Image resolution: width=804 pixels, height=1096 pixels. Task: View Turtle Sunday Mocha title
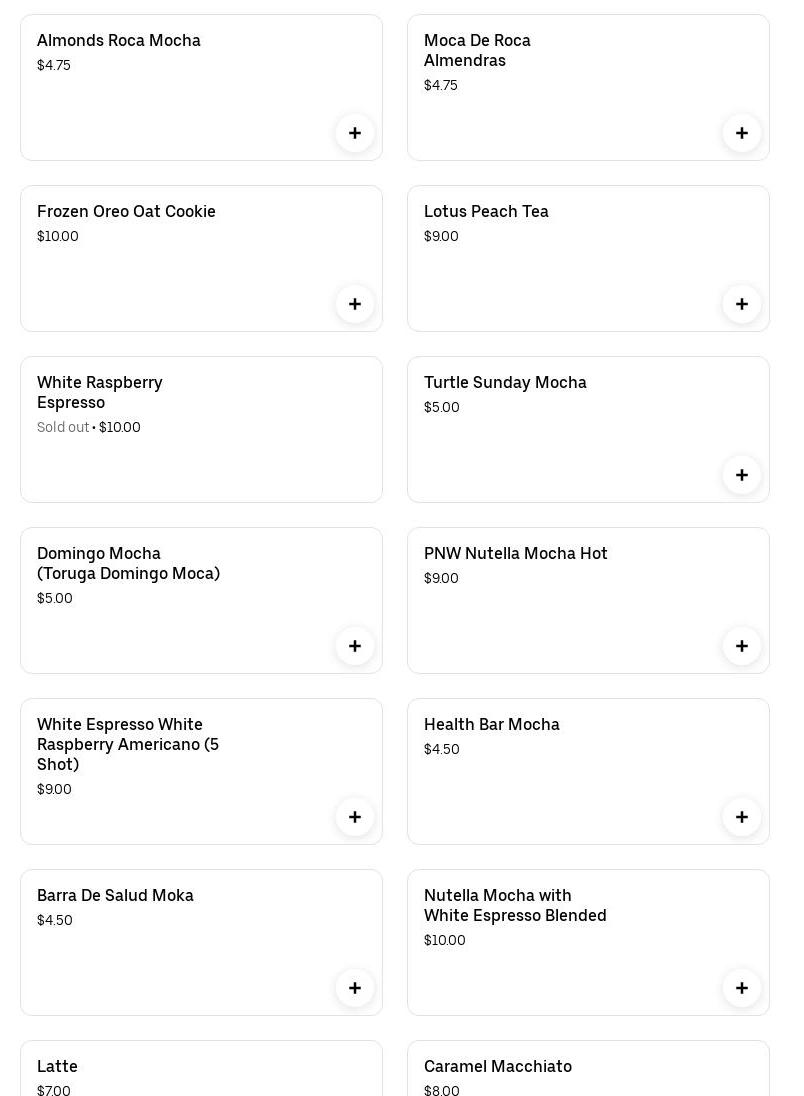click(505, 383)
